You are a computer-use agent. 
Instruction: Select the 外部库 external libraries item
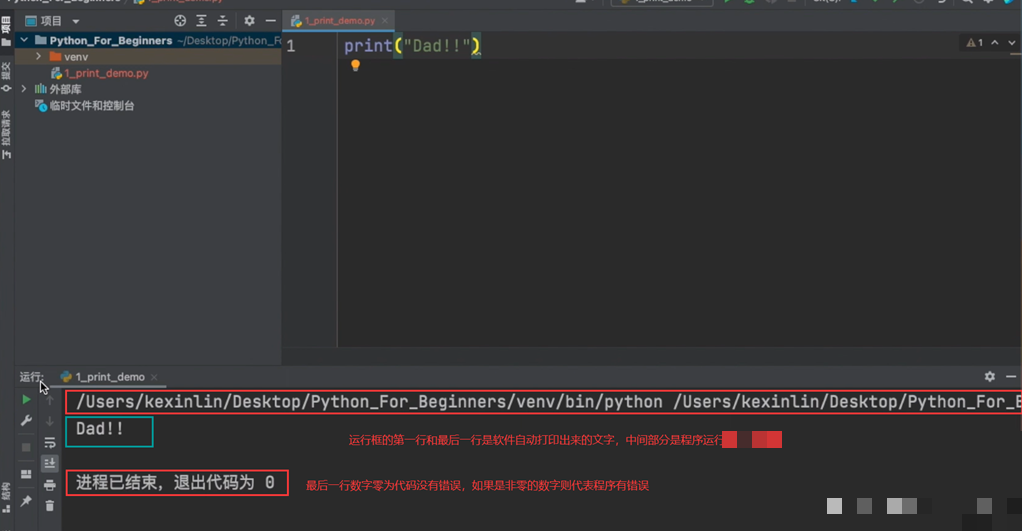pos(58,89)
